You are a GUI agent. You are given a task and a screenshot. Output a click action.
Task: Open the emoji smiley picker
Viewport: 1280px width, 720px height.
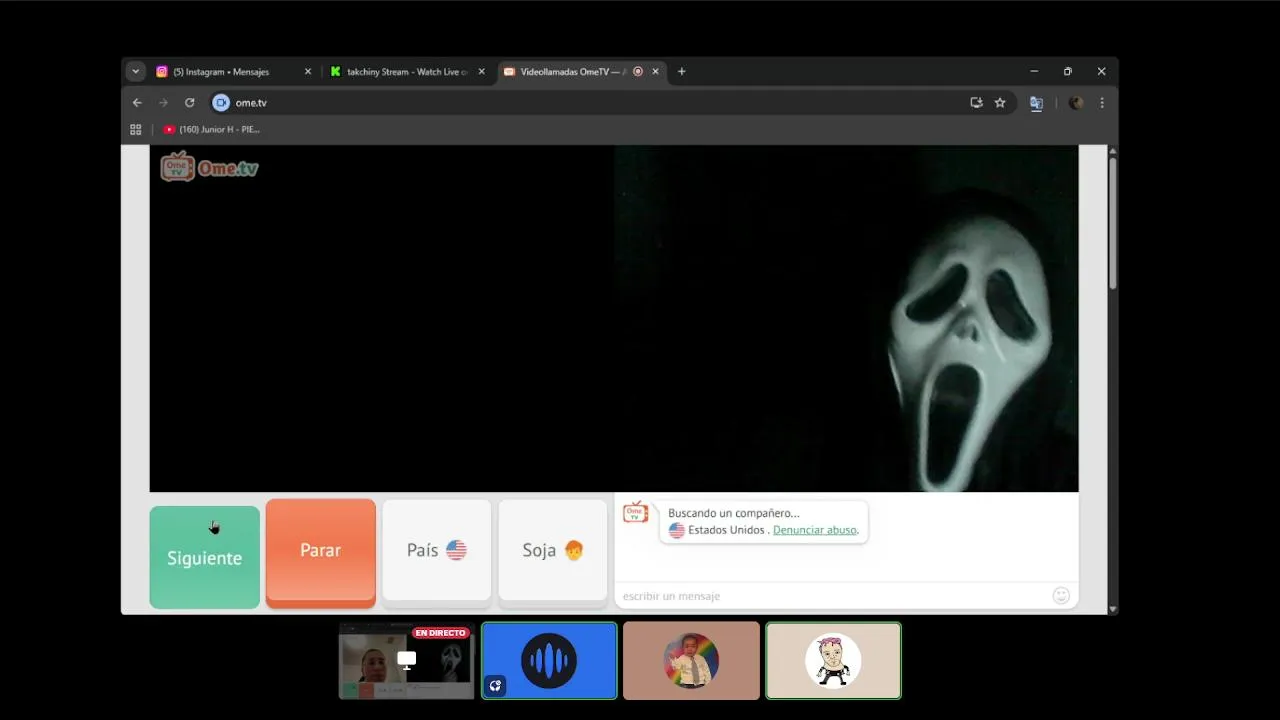(x=1061, y=596)
